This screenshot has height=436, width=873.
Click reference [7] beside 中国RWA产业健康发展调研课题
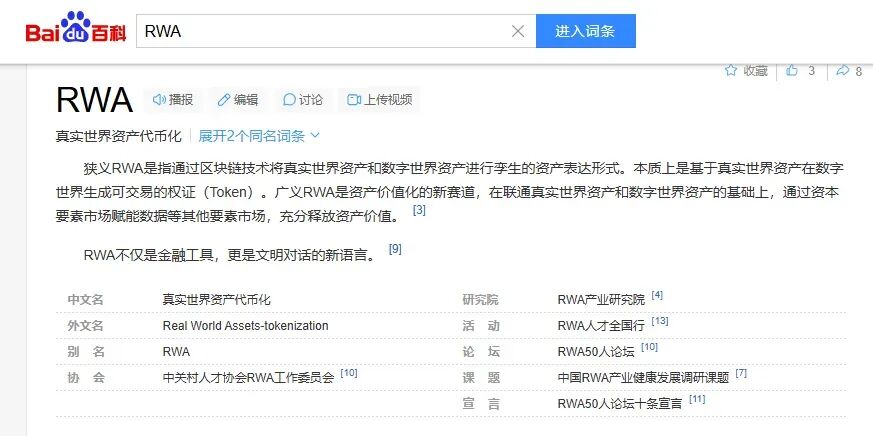click(741, 374)
